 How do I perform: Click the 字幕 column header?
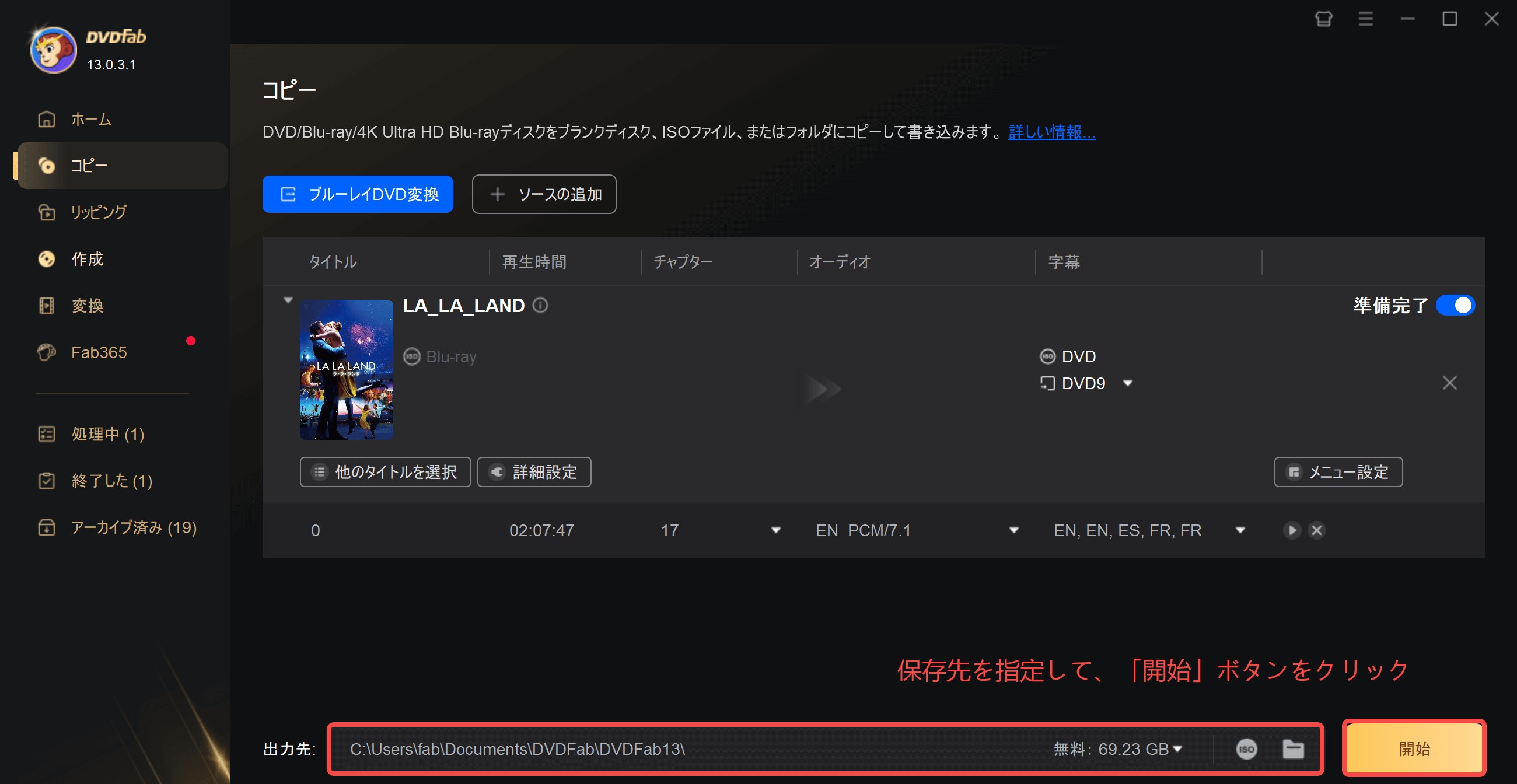pos(1064,262)
